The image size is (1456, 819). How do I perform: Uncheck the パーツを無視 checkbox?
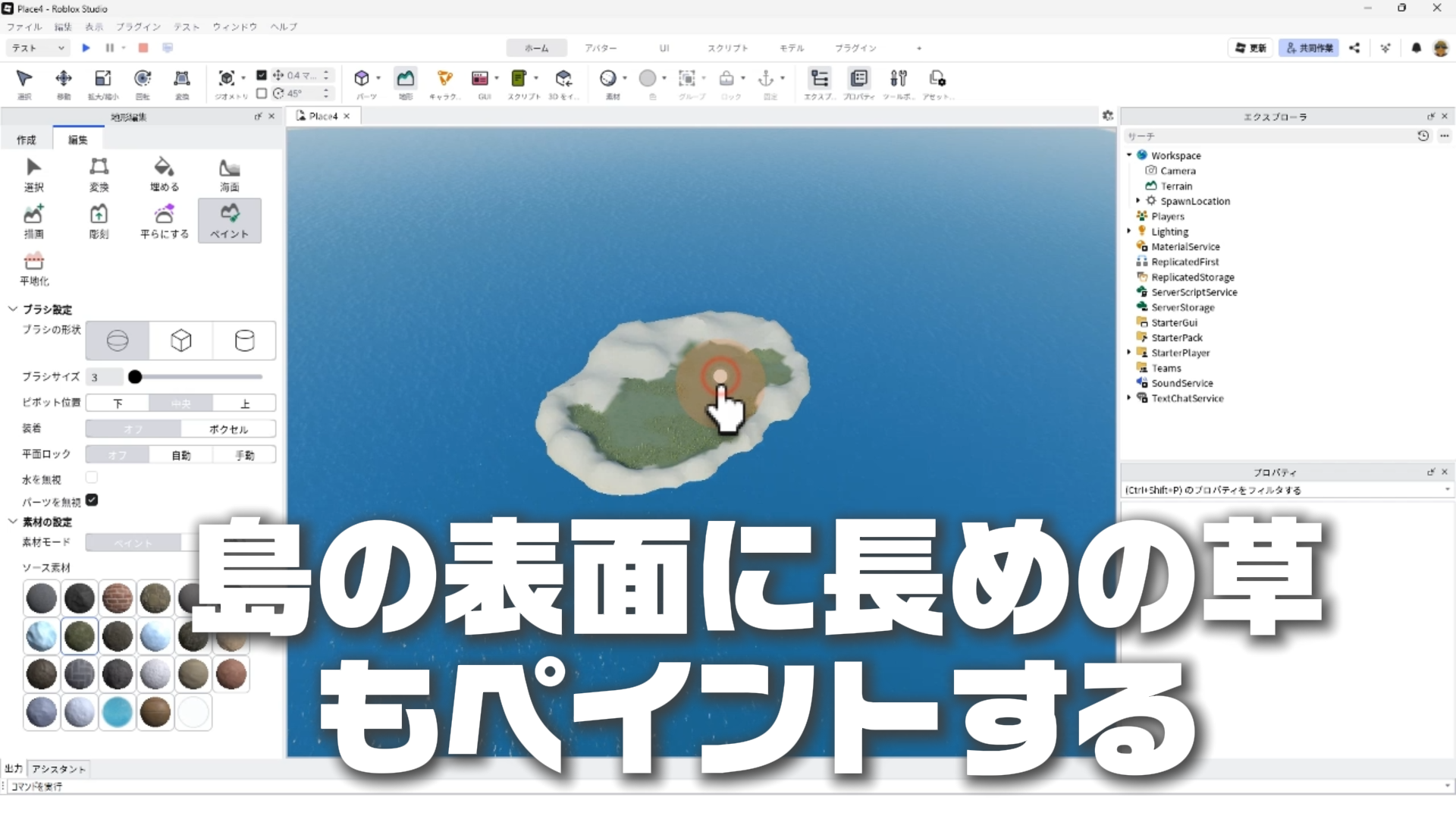click(x=92, y=500)
